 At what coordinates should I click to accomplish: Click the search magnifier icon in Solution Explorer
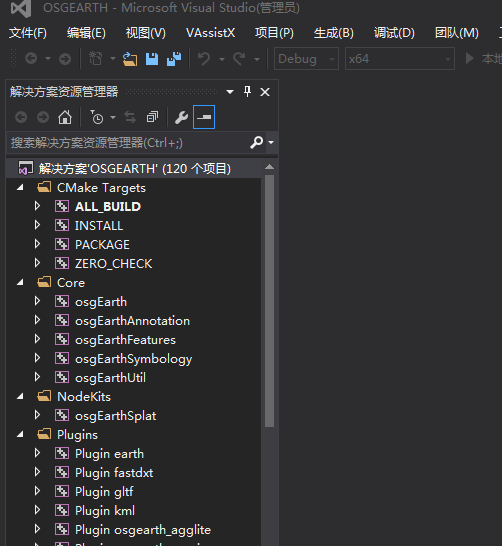(257, 142)
